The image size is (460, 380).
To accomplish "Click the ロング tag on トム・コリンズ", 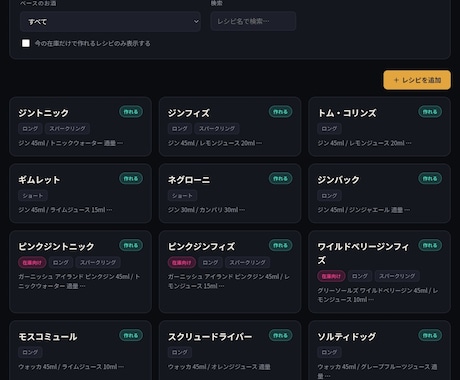I will pos(329,129).
